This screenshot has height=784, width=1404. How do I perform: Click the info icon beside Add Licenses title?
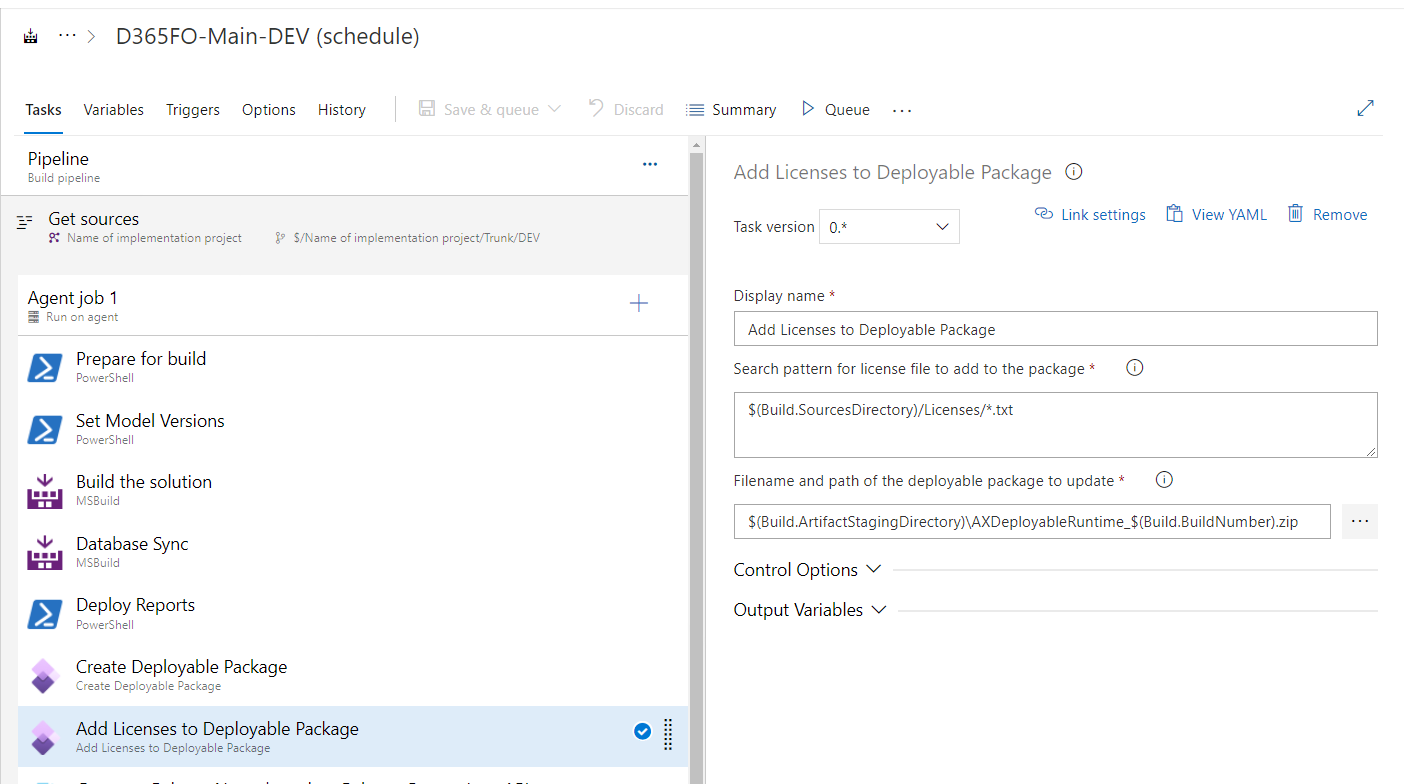click(1073, 171)
